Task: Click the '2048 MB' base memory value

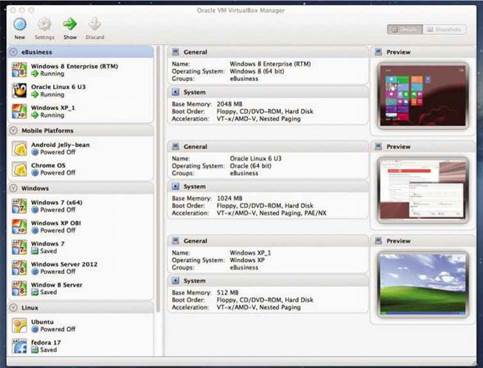Action: [229, 104]
